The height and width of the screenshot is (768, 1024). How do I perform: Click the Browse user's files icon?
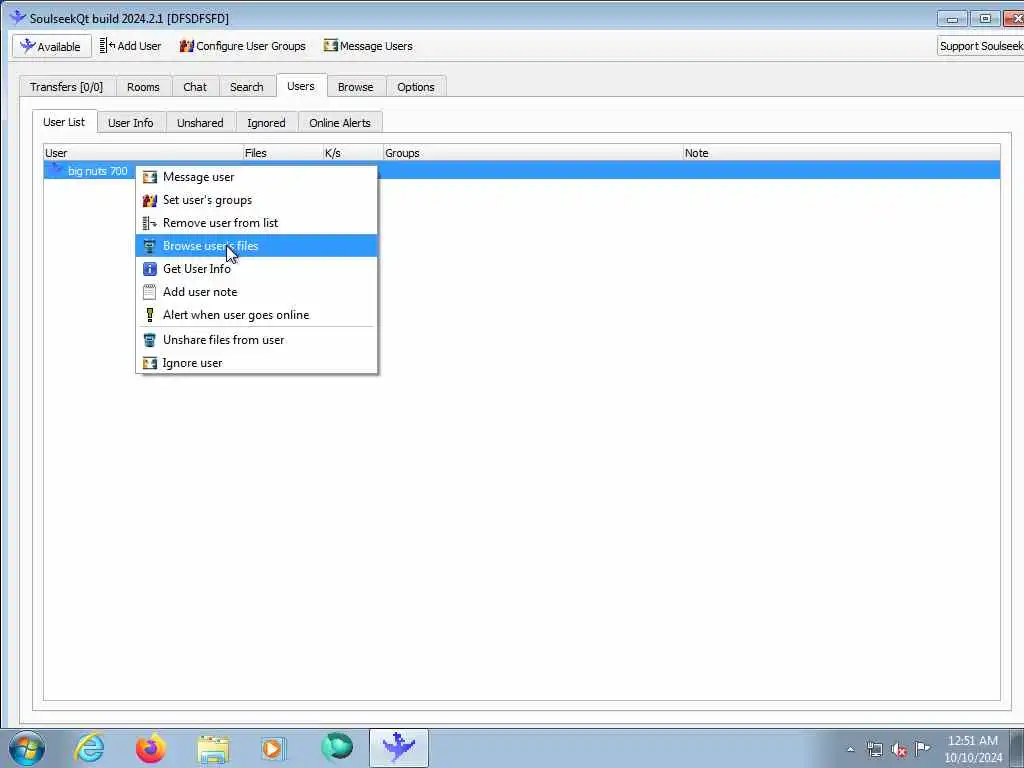click(x=150, y=246)
